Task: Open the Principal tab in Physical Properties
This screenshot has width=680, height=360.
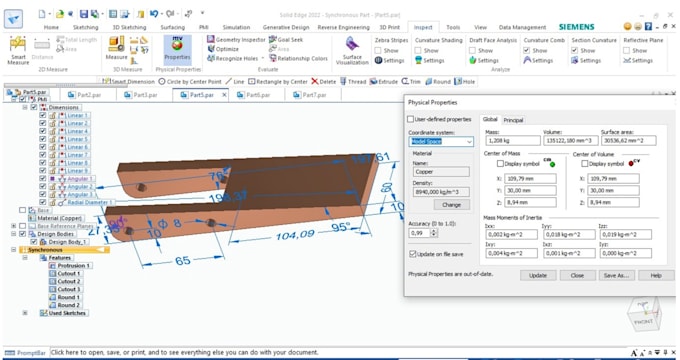Action: pos(513,120)
